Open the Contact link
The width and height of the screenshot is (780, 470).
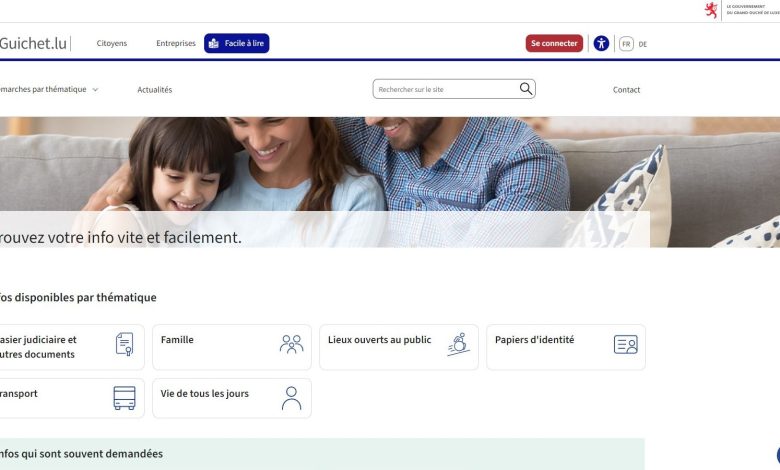tap(626, 90)
